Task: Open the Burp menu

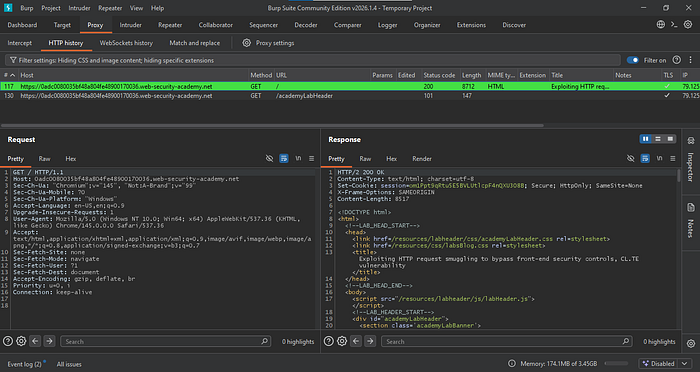Action: 27,8
